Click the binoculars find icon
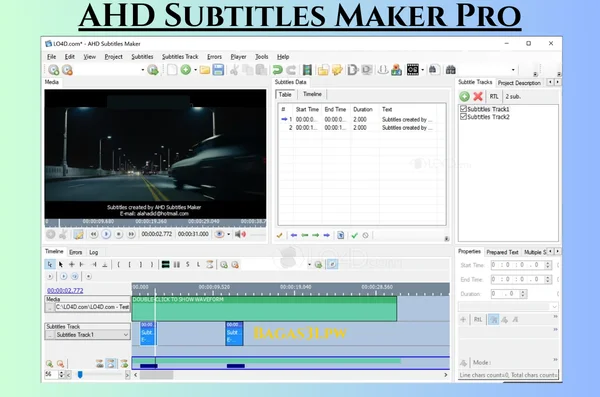The image size is (600, 397). (451, 70)
